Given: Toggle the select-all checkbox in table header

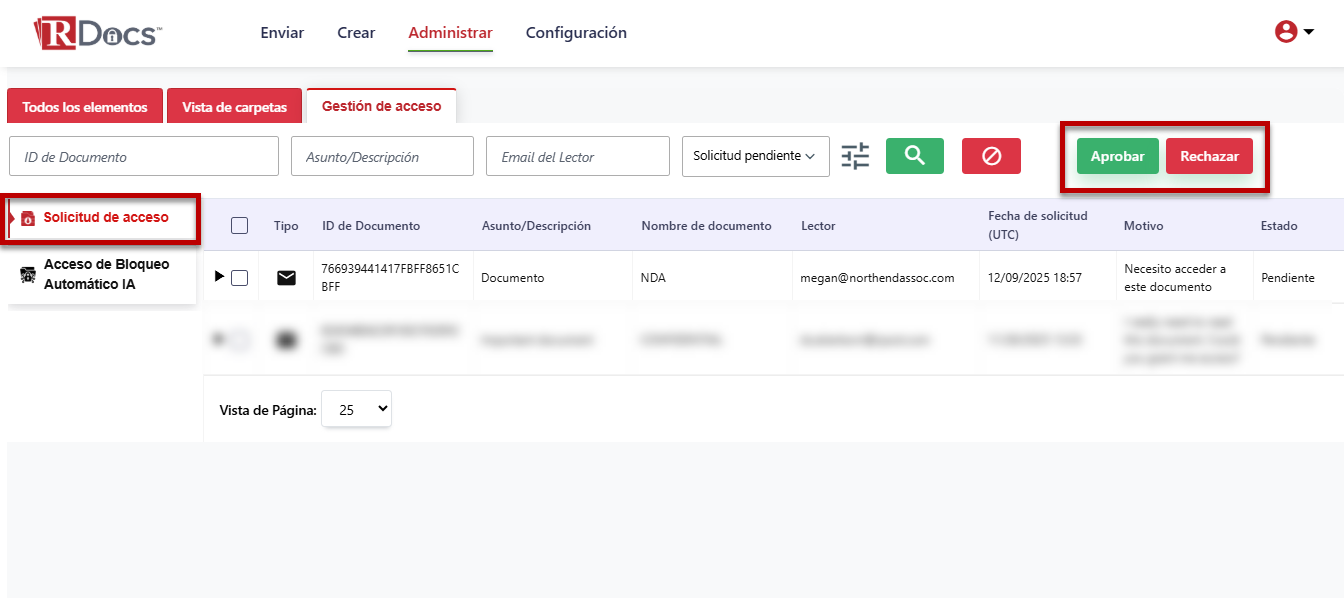Looking at the screenshot, I should pyautogui.click(x=239, y=226).
